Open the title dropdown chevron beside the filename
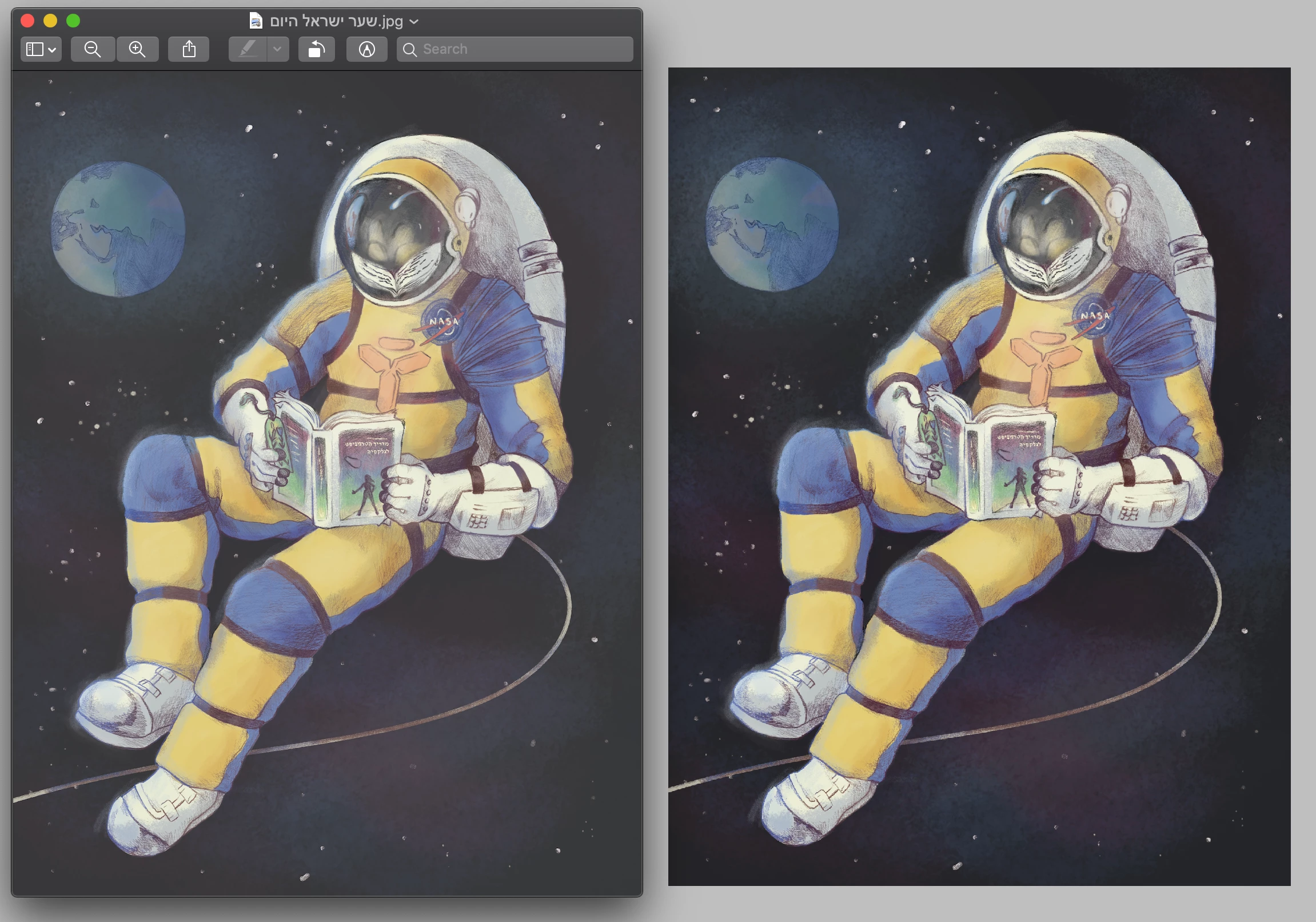Viewport: 1316px width, 922px height. click(414, 22)
